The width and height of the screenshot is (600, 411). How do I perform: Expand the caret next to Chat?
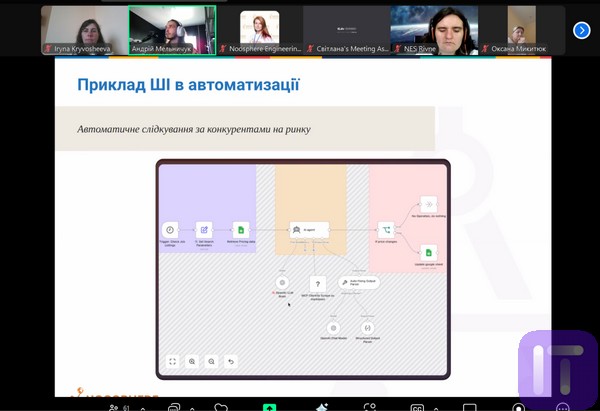(x=192, y=409)
